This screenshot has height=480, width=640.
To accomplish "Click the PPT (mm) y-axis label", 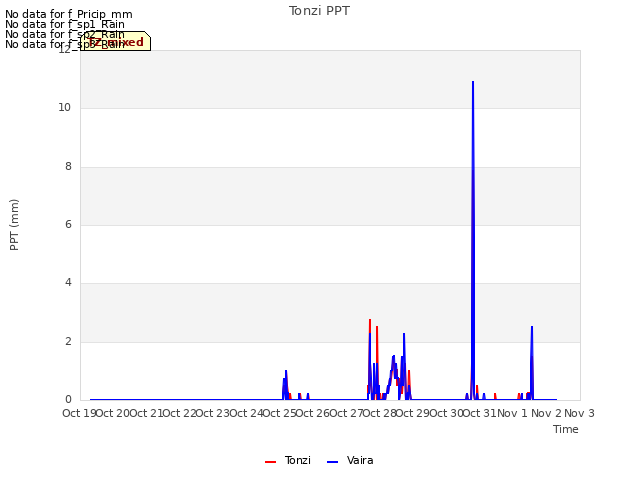I will click(14, 225).
